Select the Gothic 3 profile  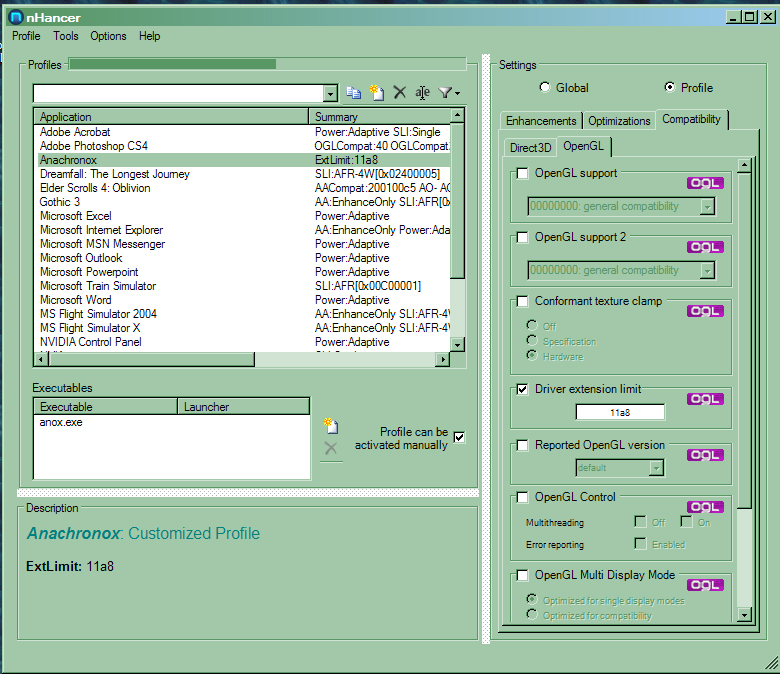(x=244, y=202)
